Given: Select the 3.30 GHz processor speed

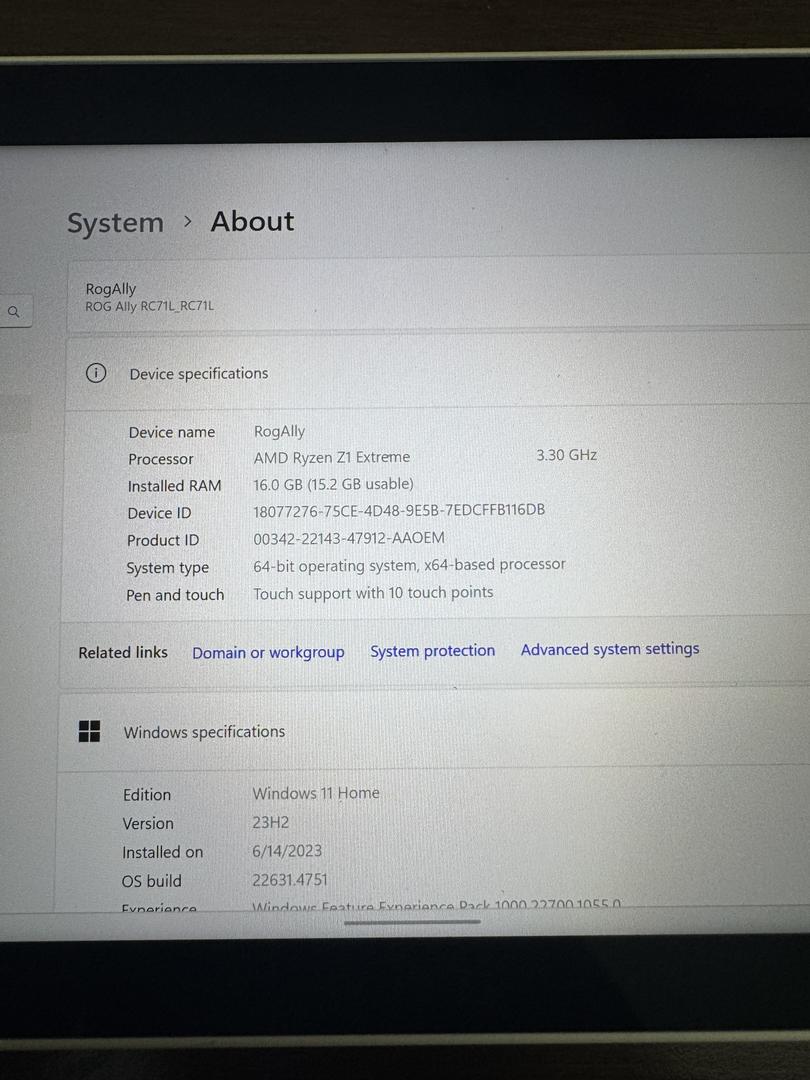Looking at the screenshot, I should 566,455.
